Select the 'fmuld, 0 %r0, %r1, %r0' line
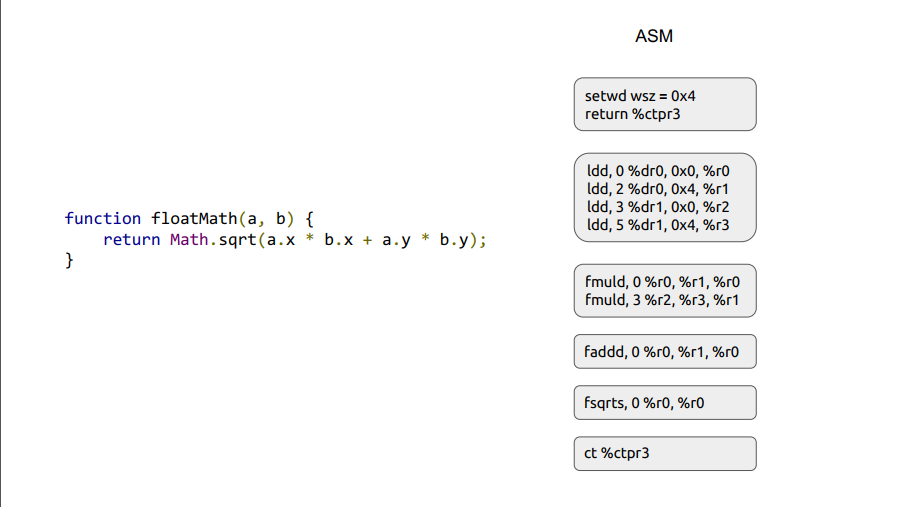The image size is (902, 507). tap(663, 281)
